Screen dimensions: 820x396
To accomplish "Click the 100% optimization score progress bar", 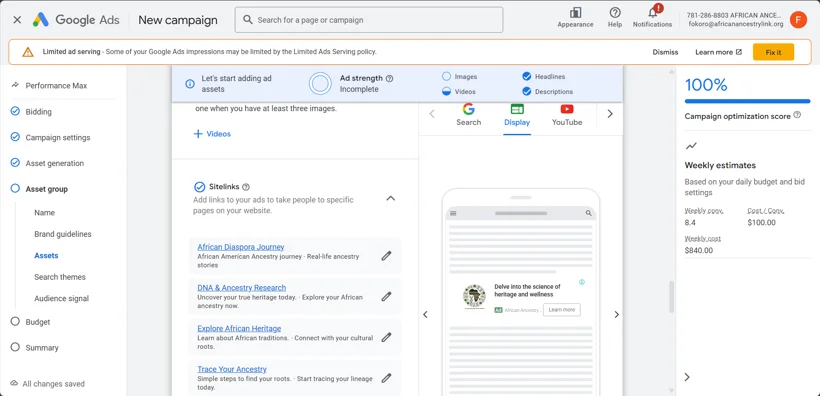I will [747, 101].
